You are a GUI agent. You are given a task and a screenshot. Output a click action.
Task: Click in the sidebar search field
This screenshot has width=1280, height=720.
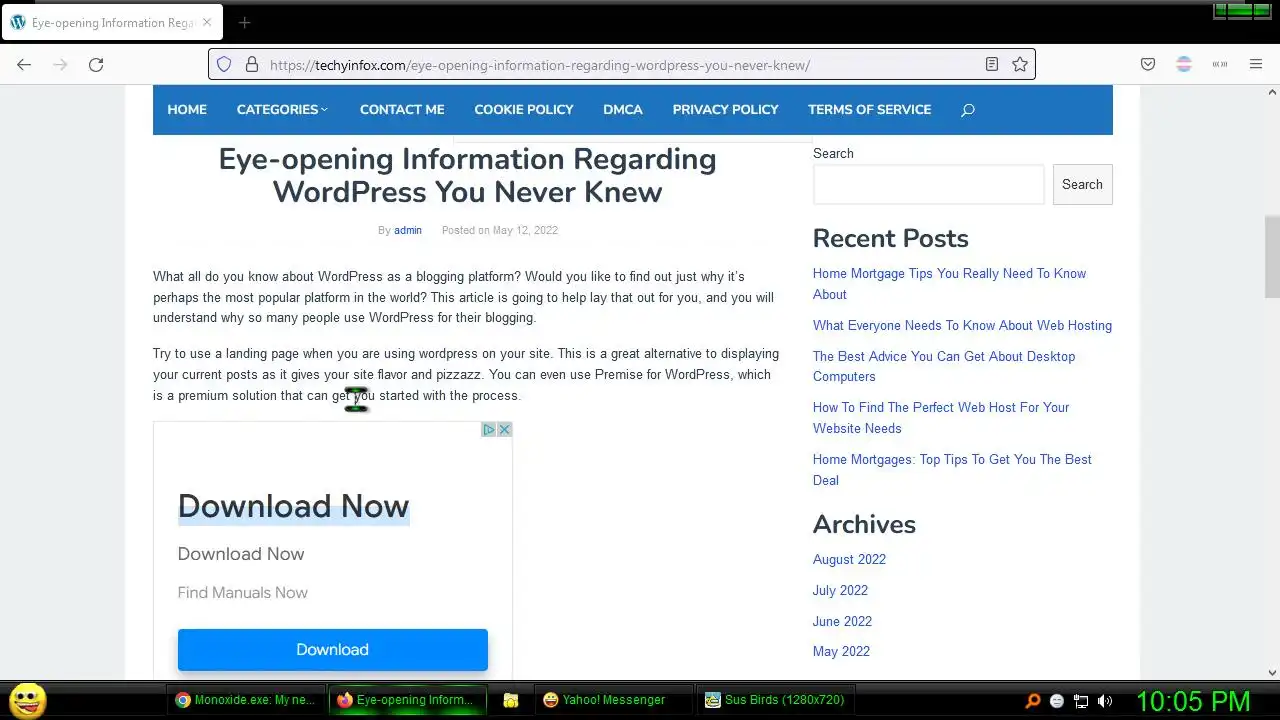click(928, 185)
